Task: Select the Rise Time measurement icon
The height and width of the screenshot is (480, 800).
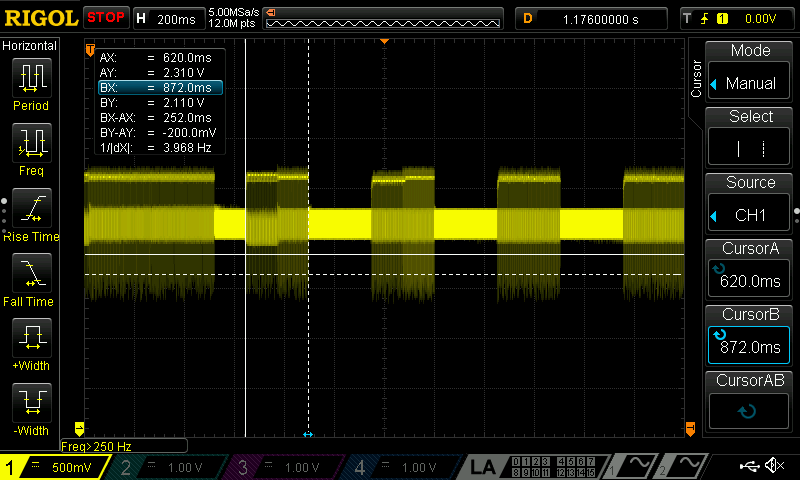Action: [x=32, y=208]
